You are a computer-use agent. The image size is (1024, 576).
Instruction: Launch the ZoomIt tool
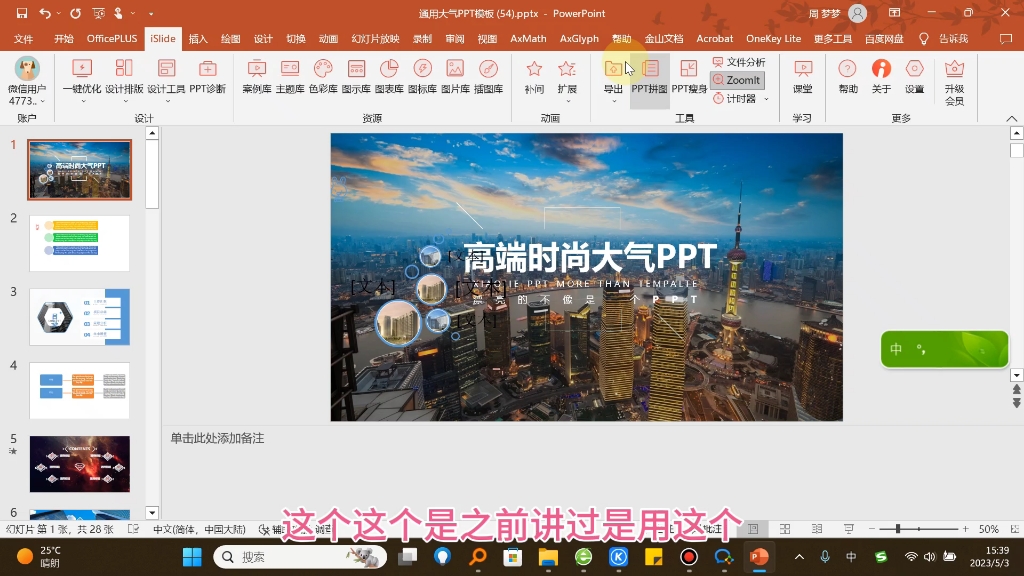739,80
